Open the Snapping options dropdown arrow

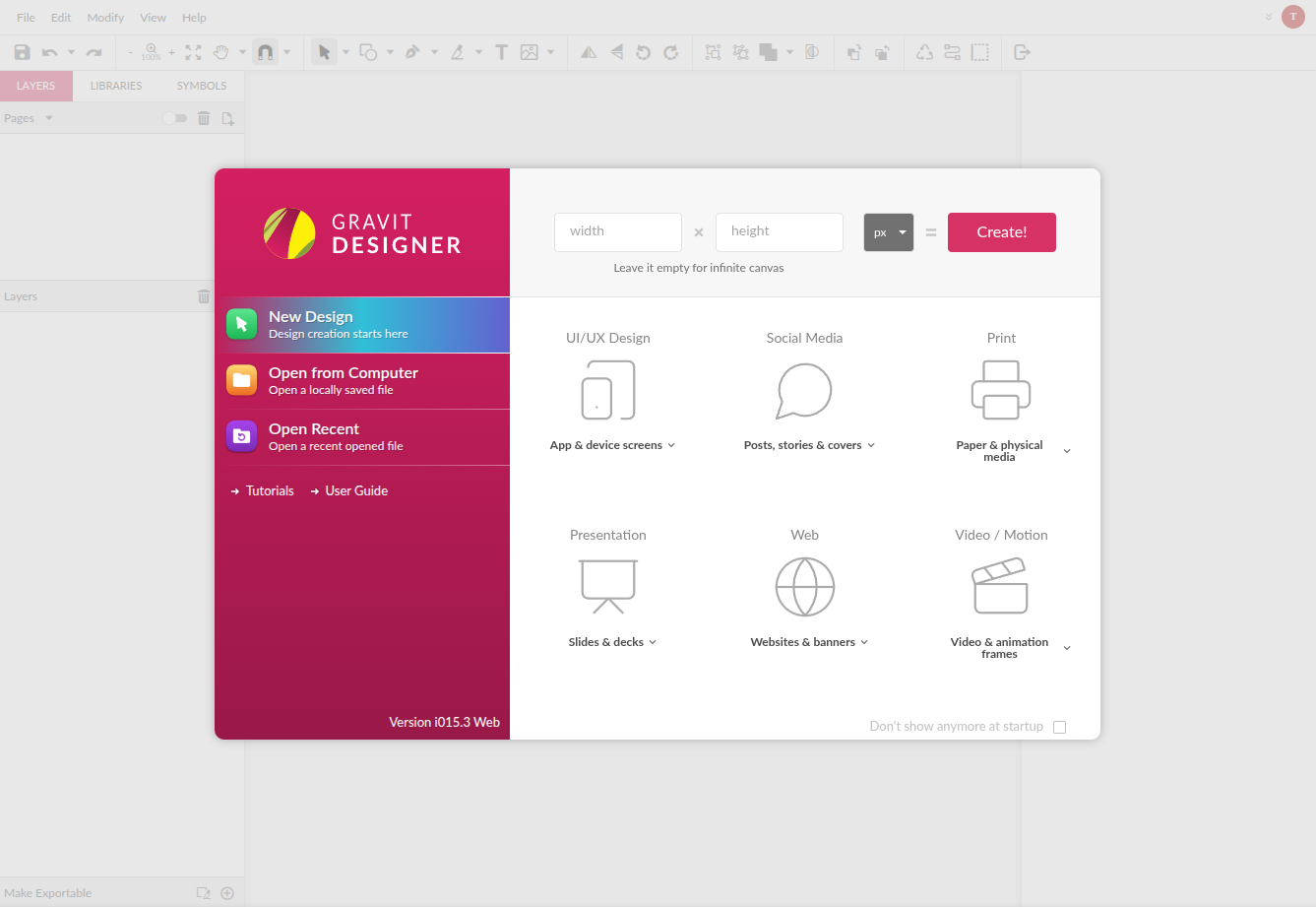pyautogui.click(x=287, y=52)
